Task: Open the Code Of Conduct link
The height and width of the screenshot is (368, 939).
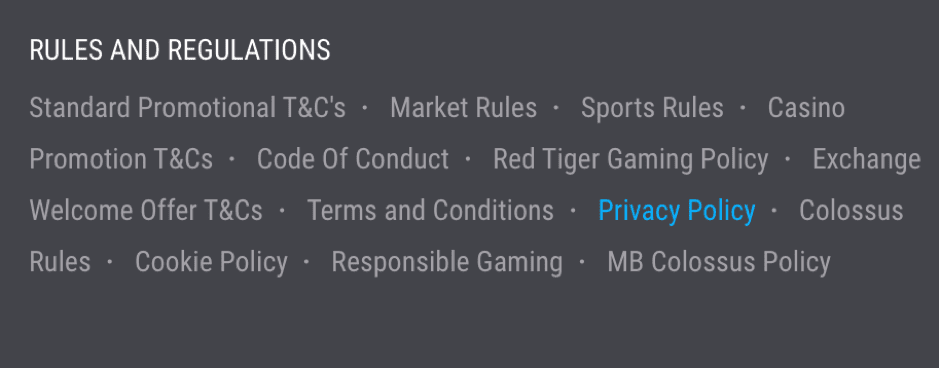Action: pos(353,159)
